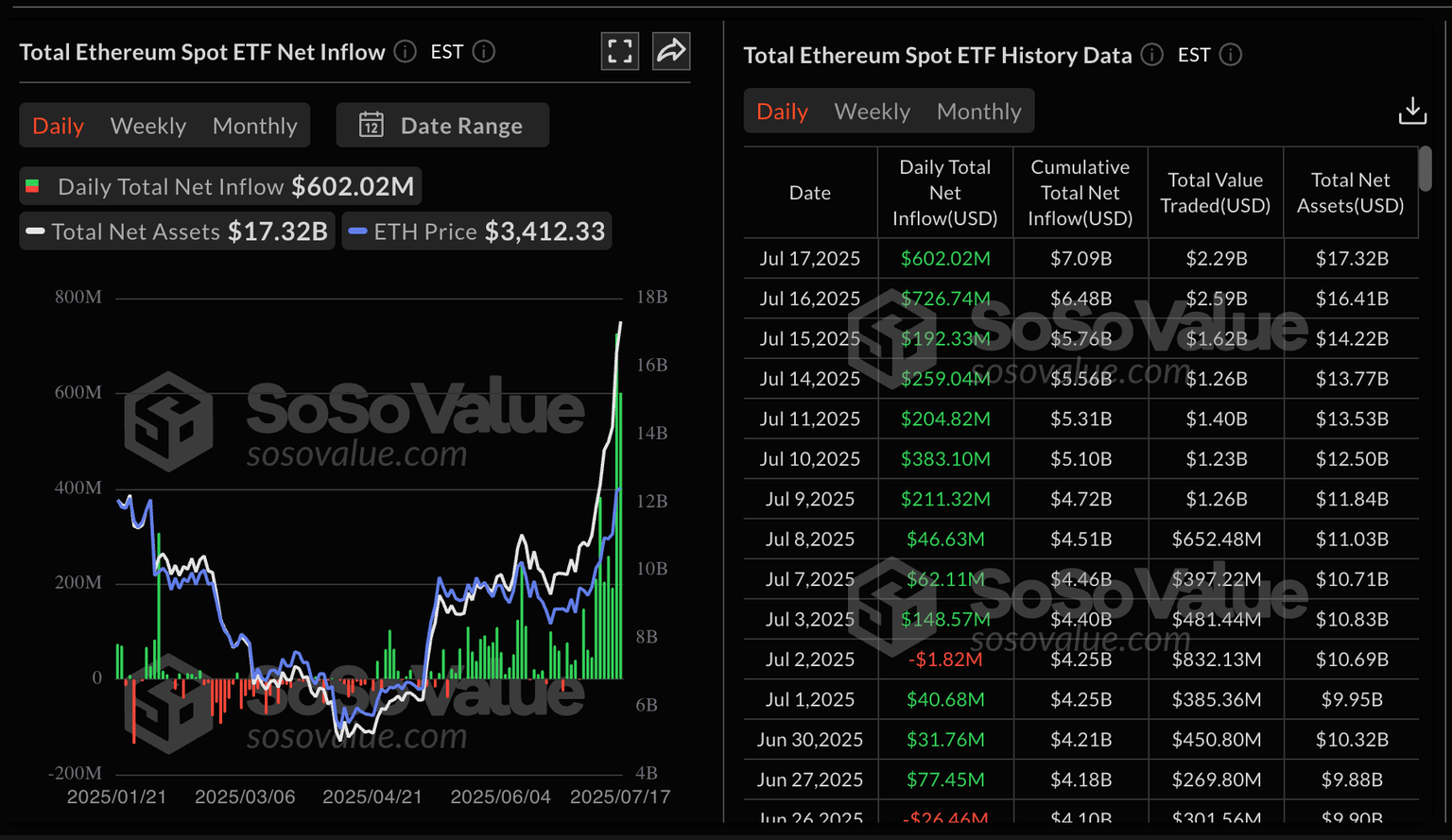This screenshot has width=1452, height=840.
Task: Click the Date column header
Action: 810,193
